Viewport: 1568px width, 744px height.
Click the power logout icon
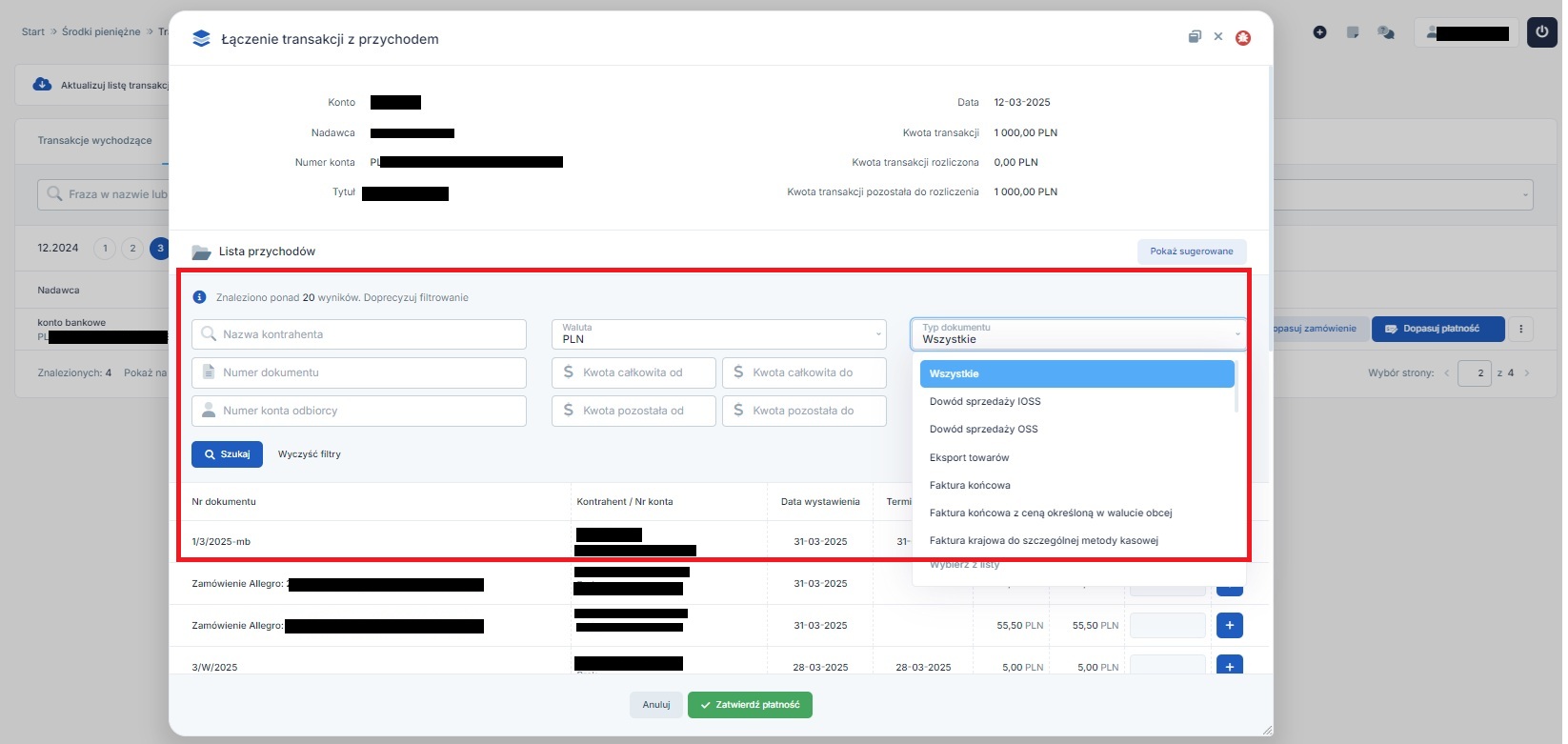coord(1541,32)
